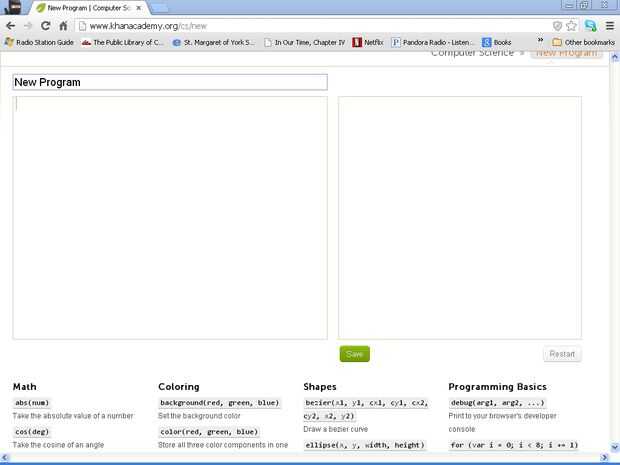The image size is (620, 465).
Task: Click the horizontal scrollbar left arrow
Action: point(4,457)
